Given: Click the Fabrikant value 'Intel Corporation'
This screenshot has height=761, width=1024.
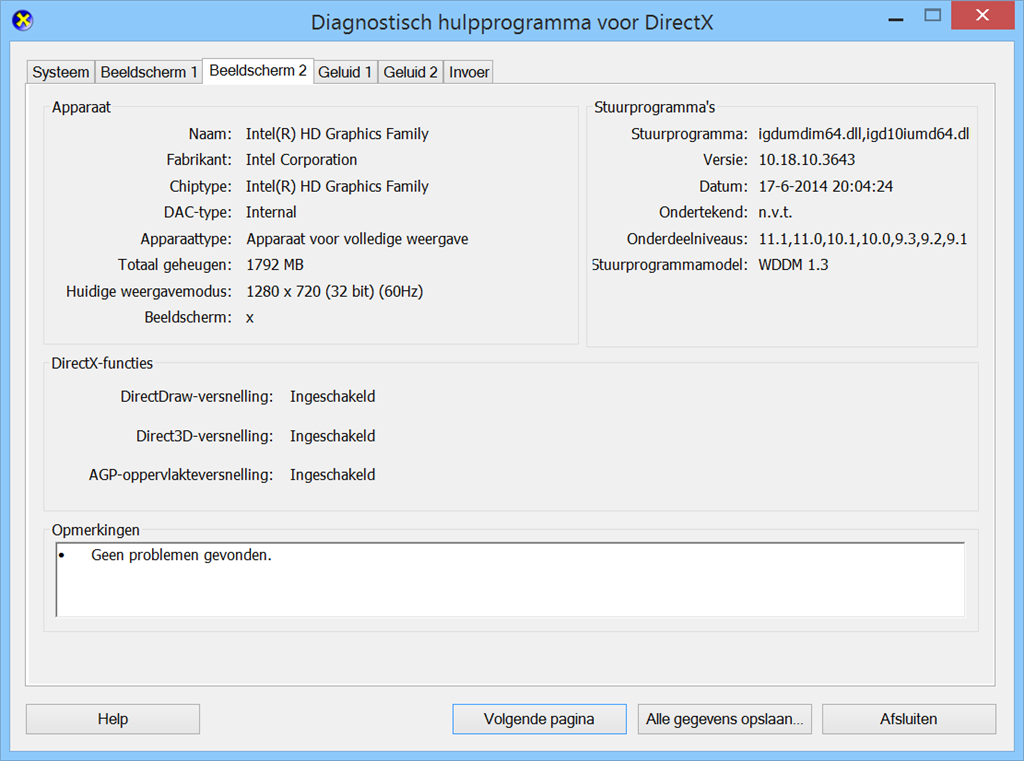Looking at the screenshot, I should coord(301,160).
